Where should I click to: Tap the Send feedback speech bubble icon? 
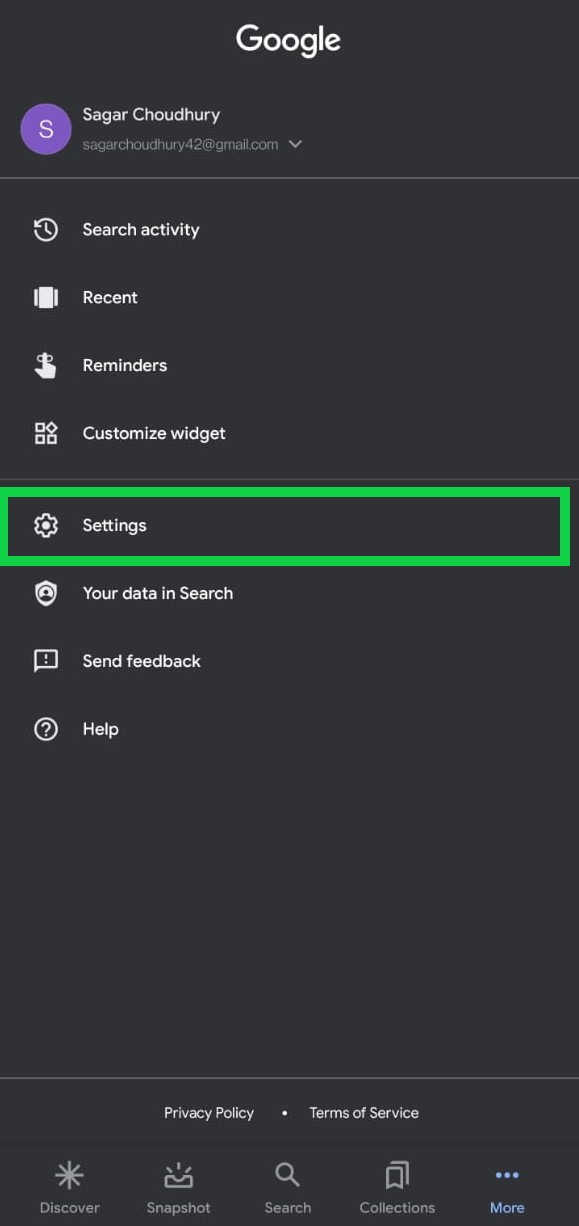click(46, 661)
